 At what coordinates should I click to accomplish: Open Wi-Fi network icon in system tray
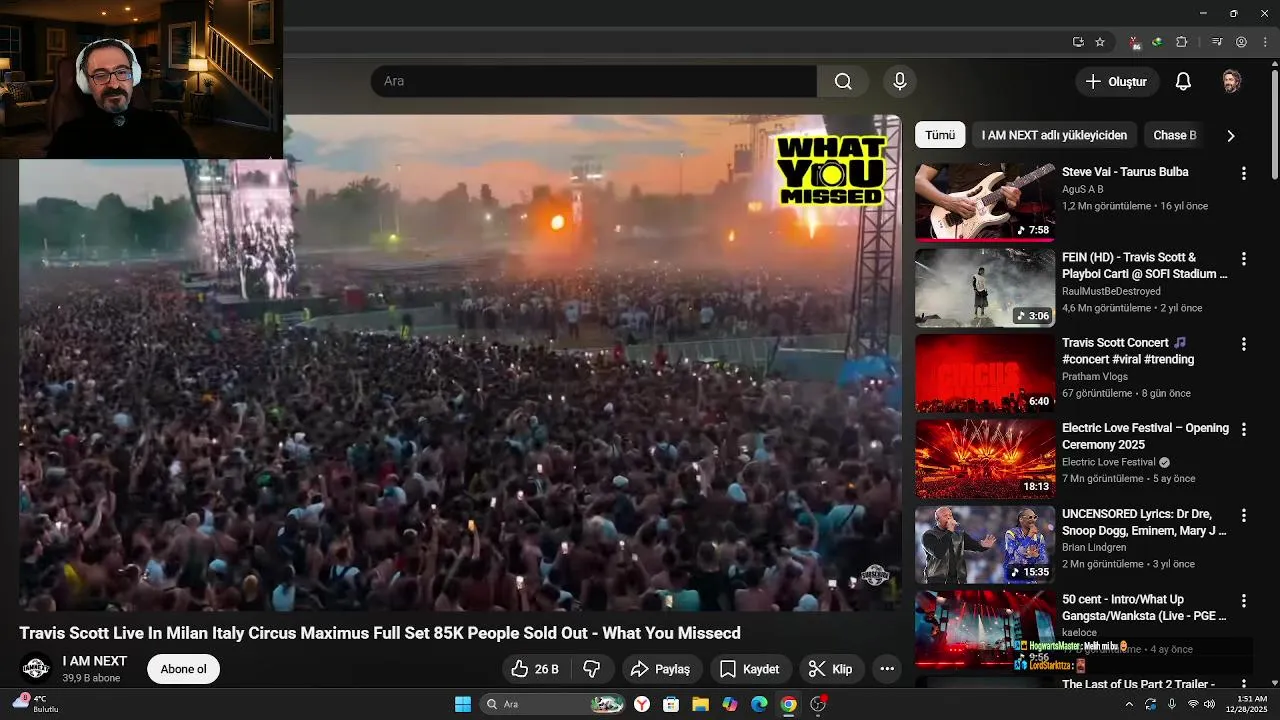point(1192,704)
